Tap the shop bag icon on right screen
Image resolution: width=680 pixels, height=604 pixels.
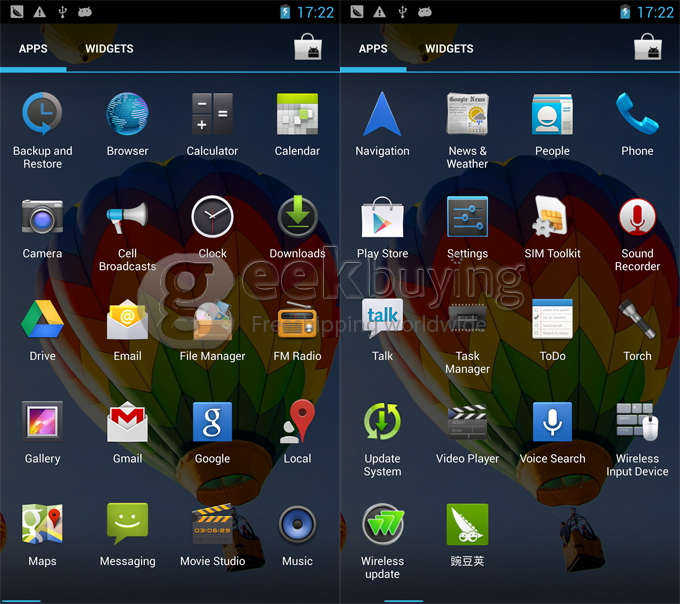pyautogui.click(x=648, y=47)
